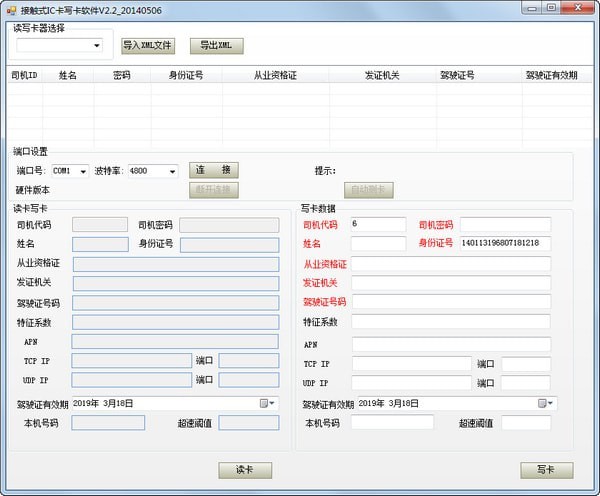Click the 导入XML文件 button

[148, 45]
